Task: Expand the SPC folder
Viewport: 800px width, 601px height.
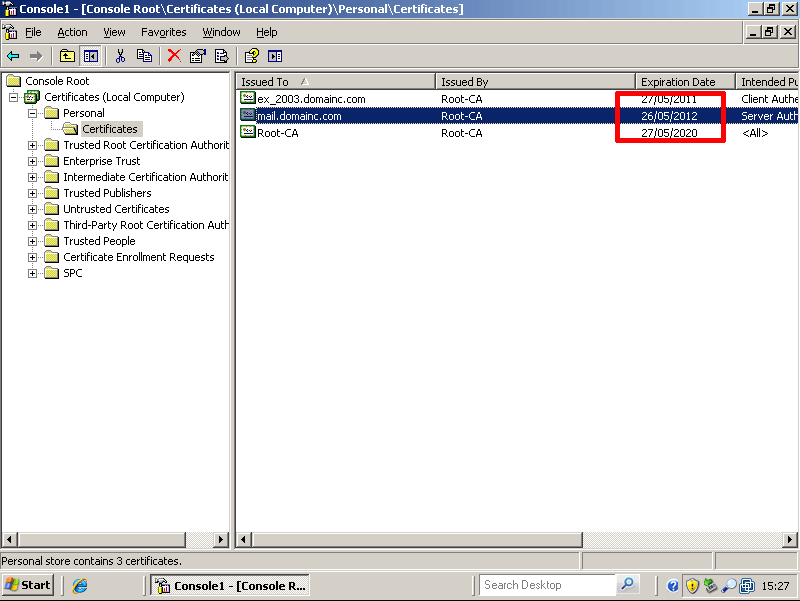Action: pos(33,273)
